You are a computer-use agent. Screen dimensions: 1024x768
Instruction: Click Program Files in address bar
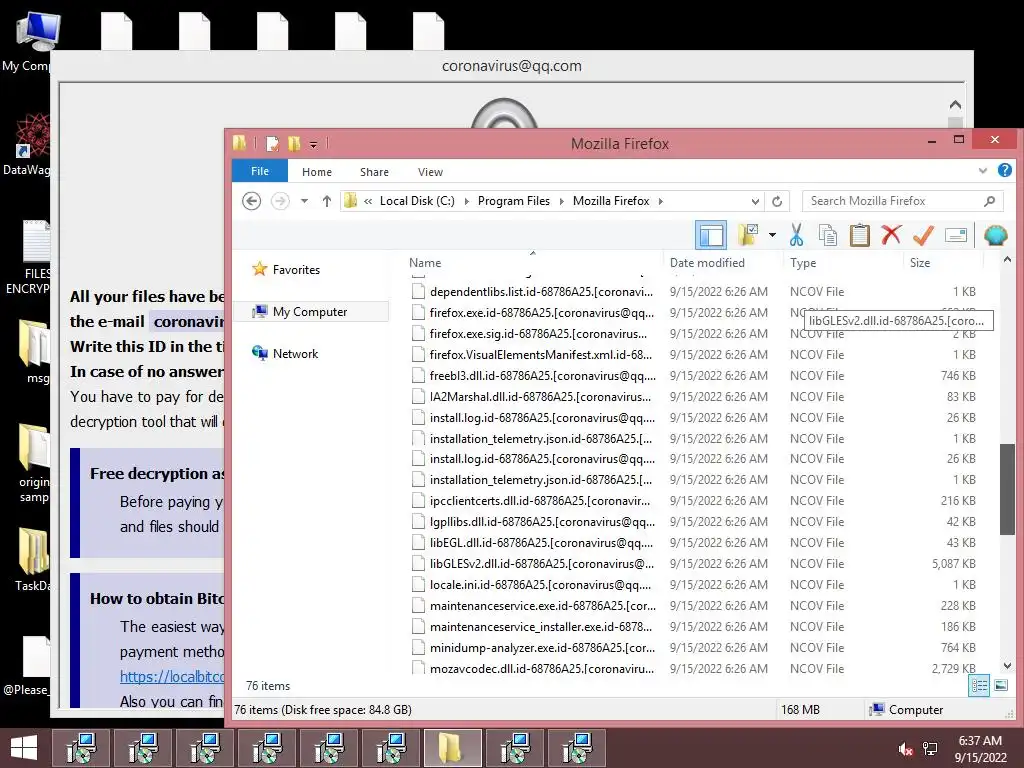(514, 201)
